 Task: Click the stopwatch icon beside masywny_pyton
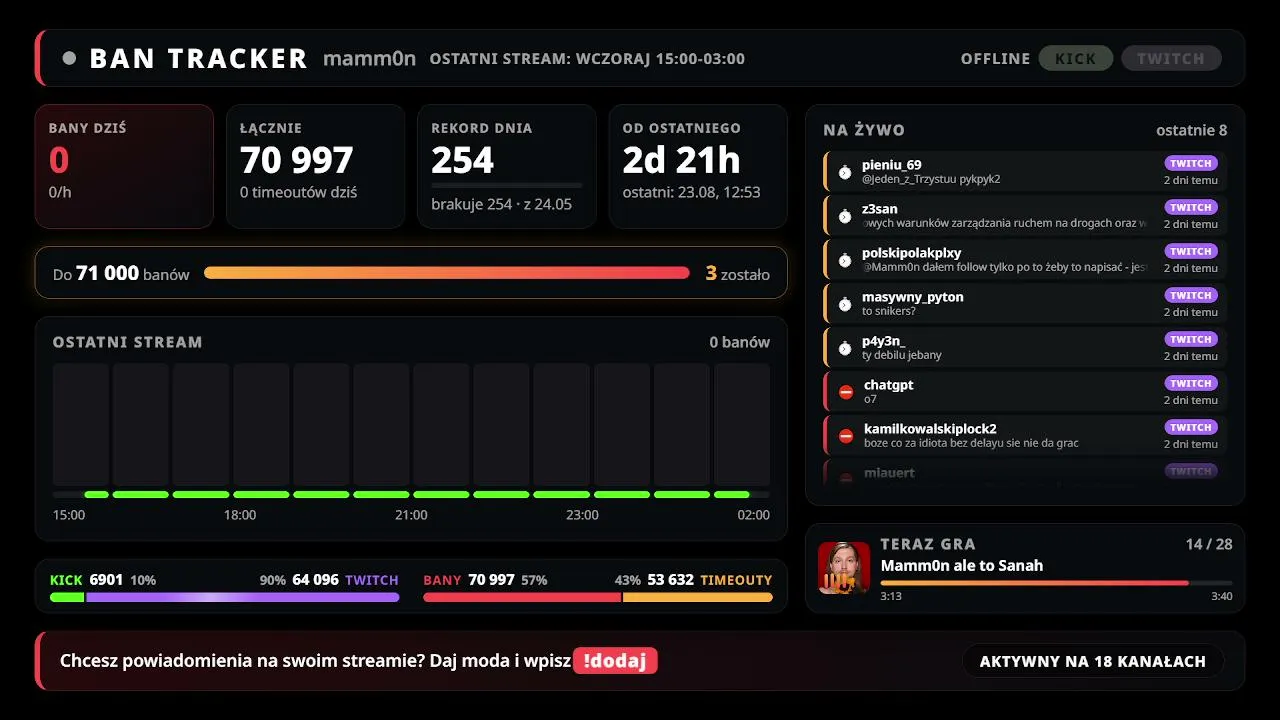click(845, 304)
